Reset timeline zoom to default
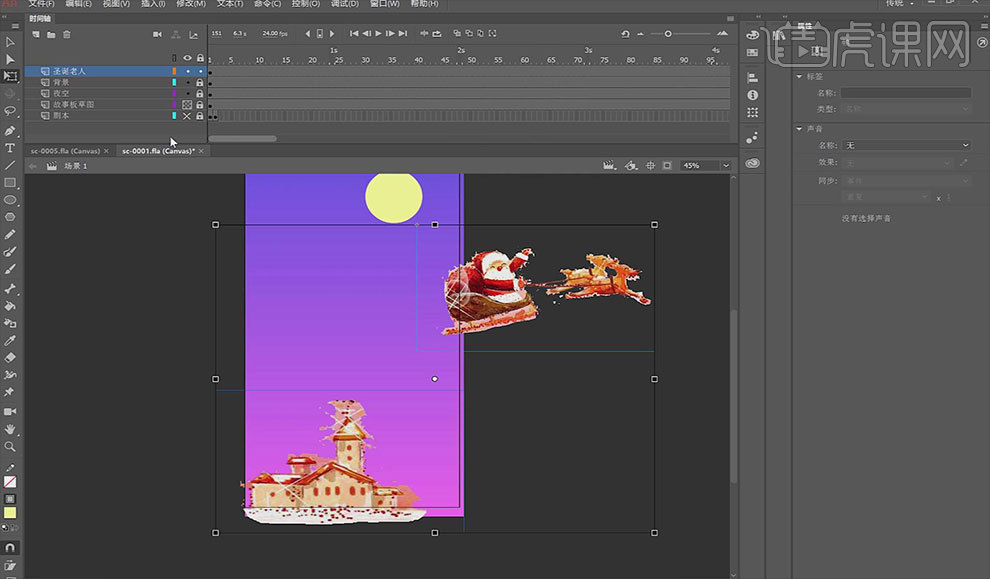This screenshot has width=990, height=579. 625,34
